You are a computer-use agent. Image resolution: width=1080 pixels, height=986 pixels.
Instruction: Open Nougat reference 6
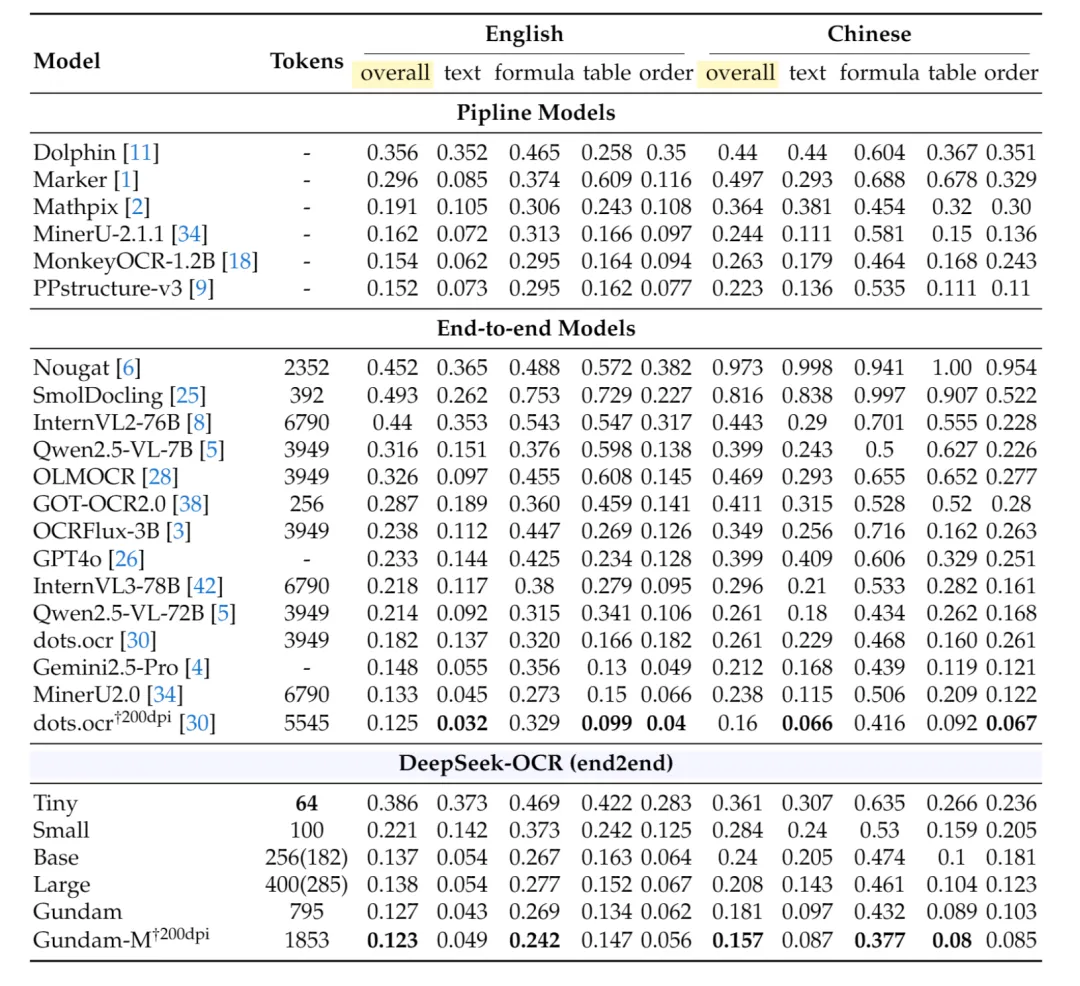[x=127, y=368]
